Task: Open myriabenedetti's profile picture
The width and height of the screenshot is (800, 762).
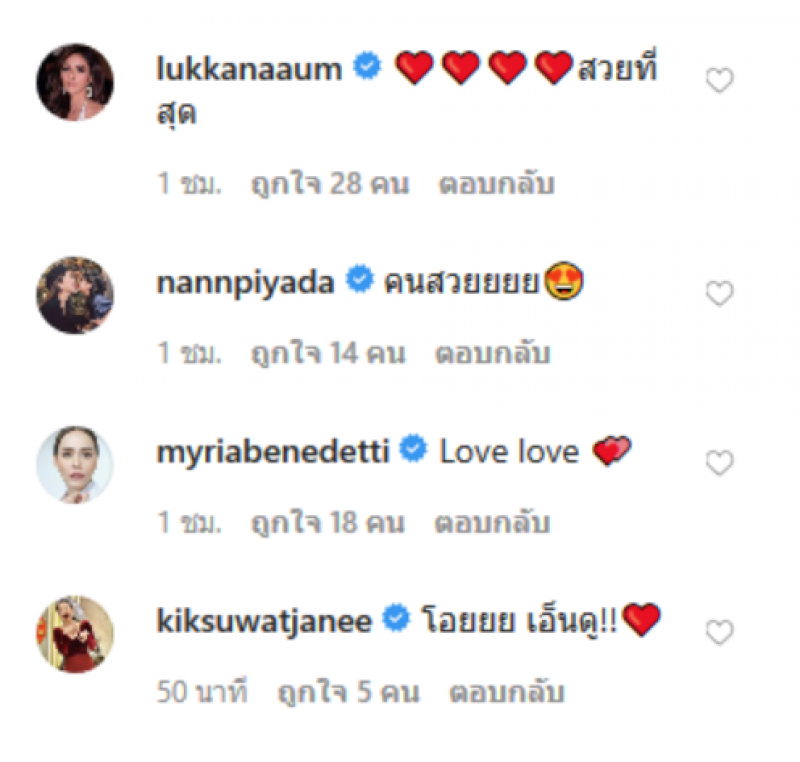Action: point(75,463)
